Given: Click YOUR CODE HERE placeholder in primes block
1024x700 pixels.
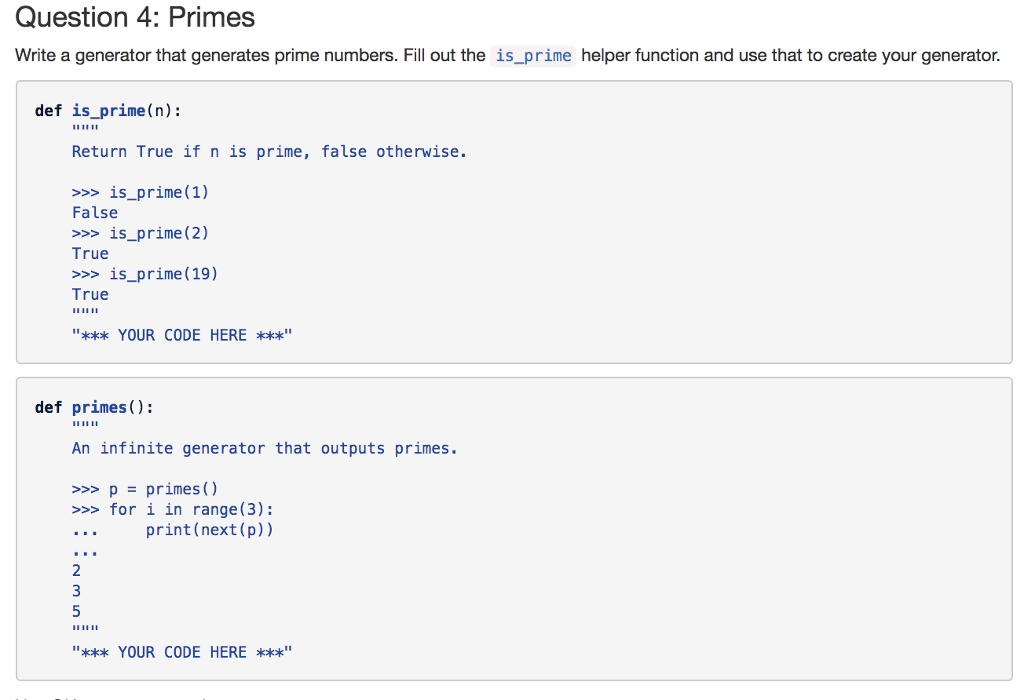Looking at the screenshot, I should click(182, 652).
